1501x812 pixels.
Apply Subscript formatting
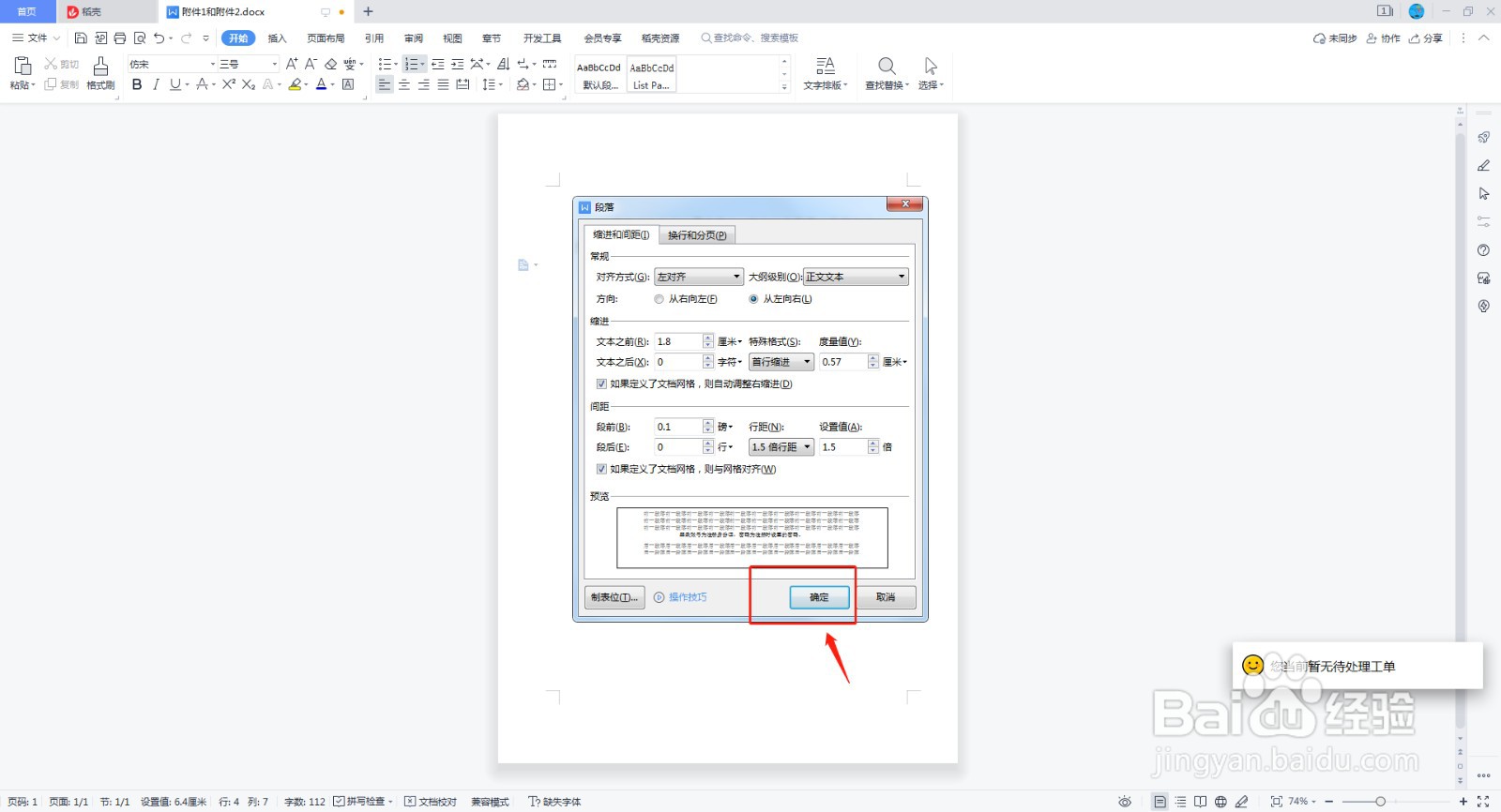coord(248,84)
